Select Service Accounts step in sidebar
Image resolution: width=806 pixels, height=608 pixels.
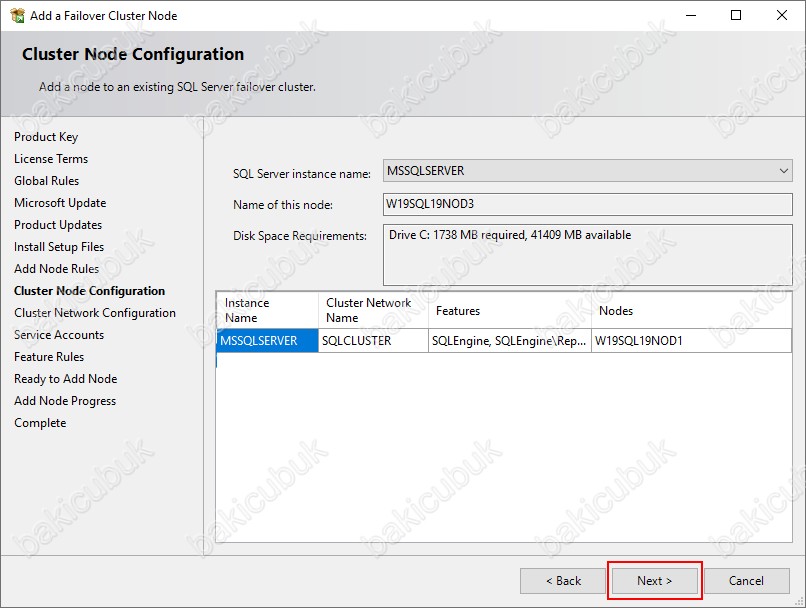(59, 335)
